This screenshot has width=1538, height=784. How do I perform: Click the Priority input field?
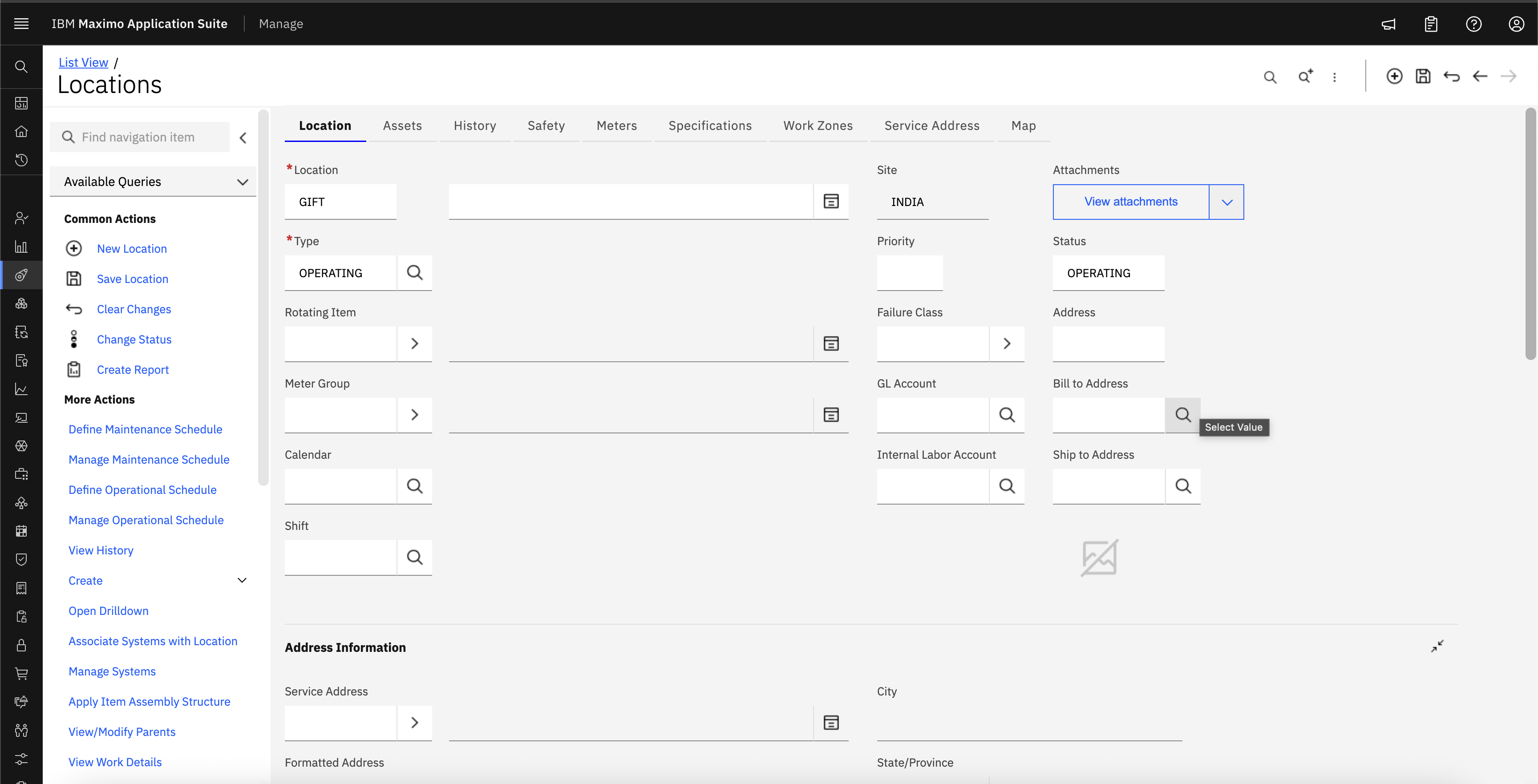[910, 273]
